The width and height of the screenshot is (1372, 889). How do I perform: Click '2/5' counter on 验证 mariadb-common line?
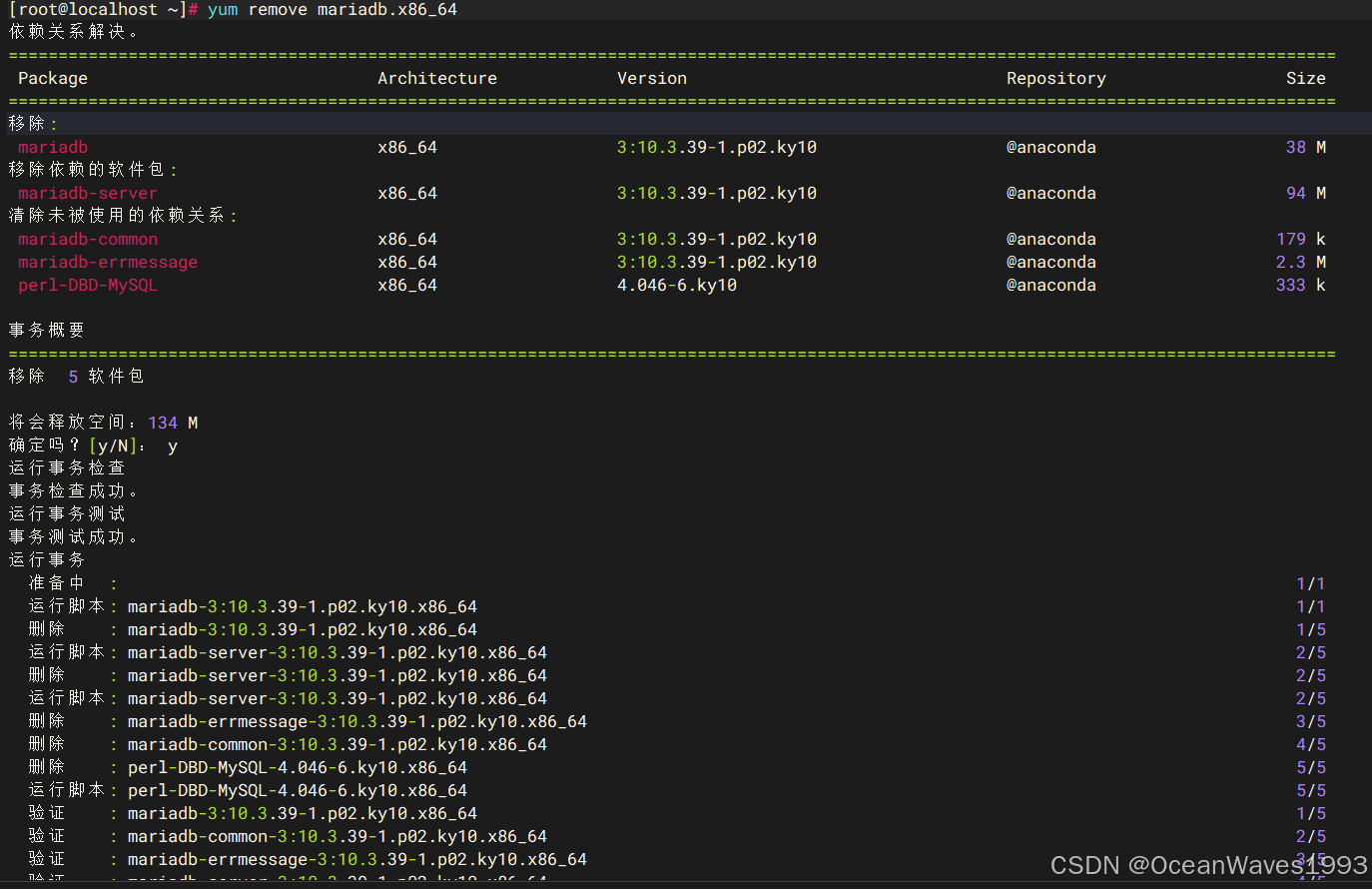tap(1311, 836)
